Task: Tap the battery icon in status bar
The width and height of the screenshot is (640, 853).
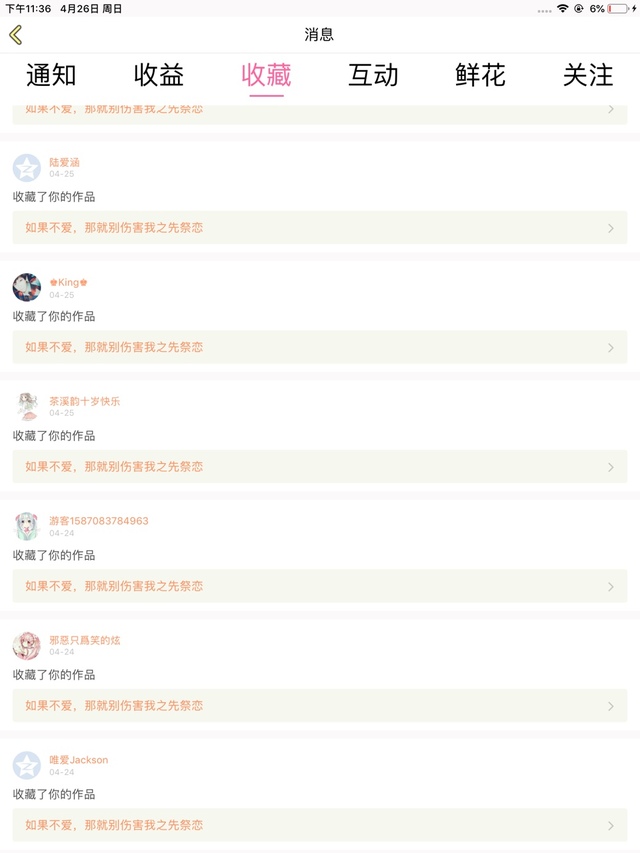Action: (x=617, y=8)
